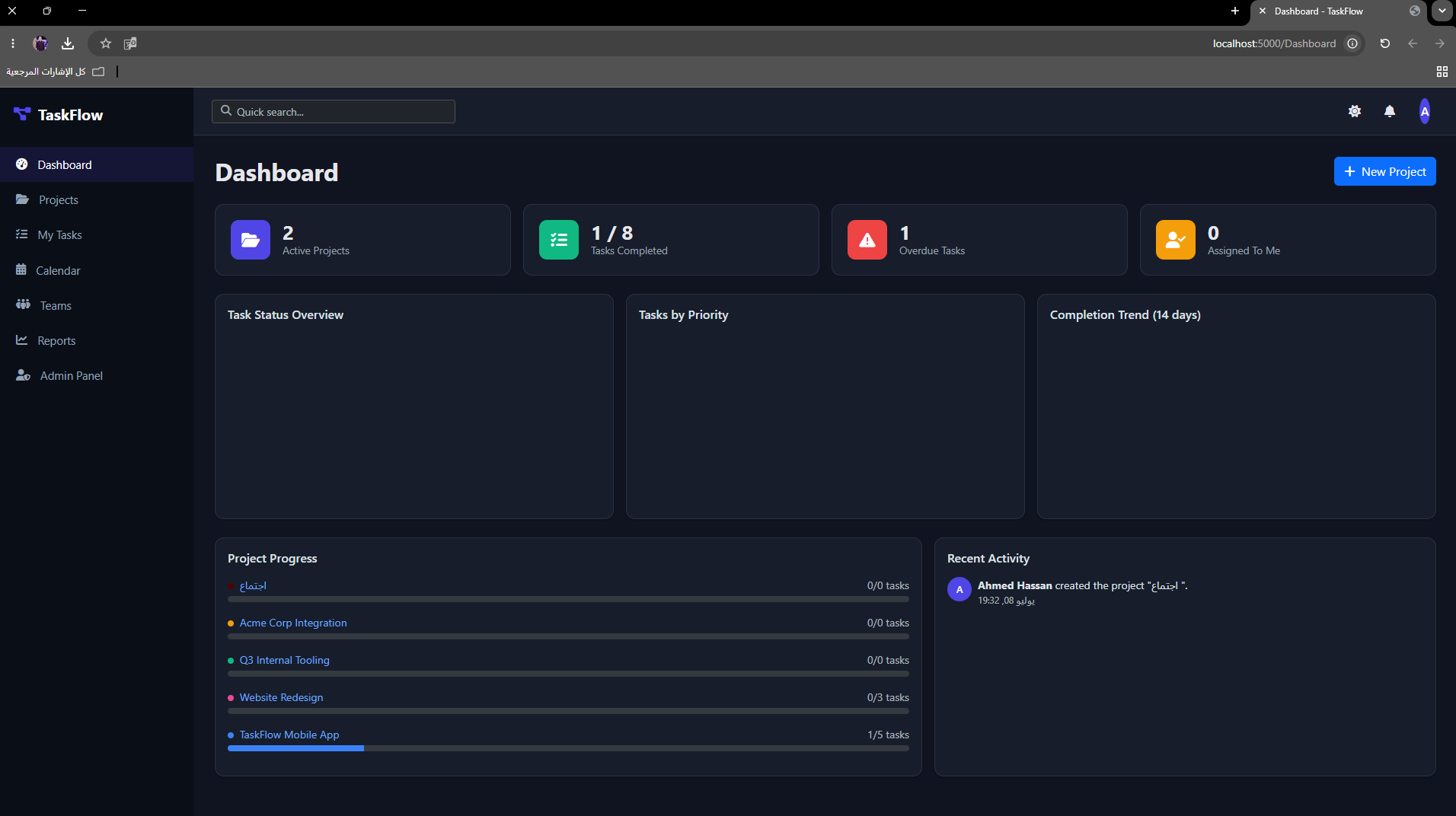Click the '1/5 tasks' count
Image resolution: width=1456 pixels, height=816 pixels.
(888, 735)
